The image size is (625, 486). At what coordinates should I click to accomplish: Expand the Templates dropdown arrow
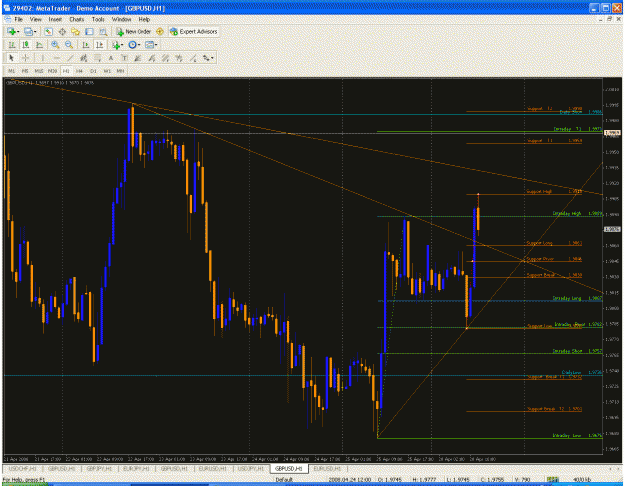tap(156, 45)
